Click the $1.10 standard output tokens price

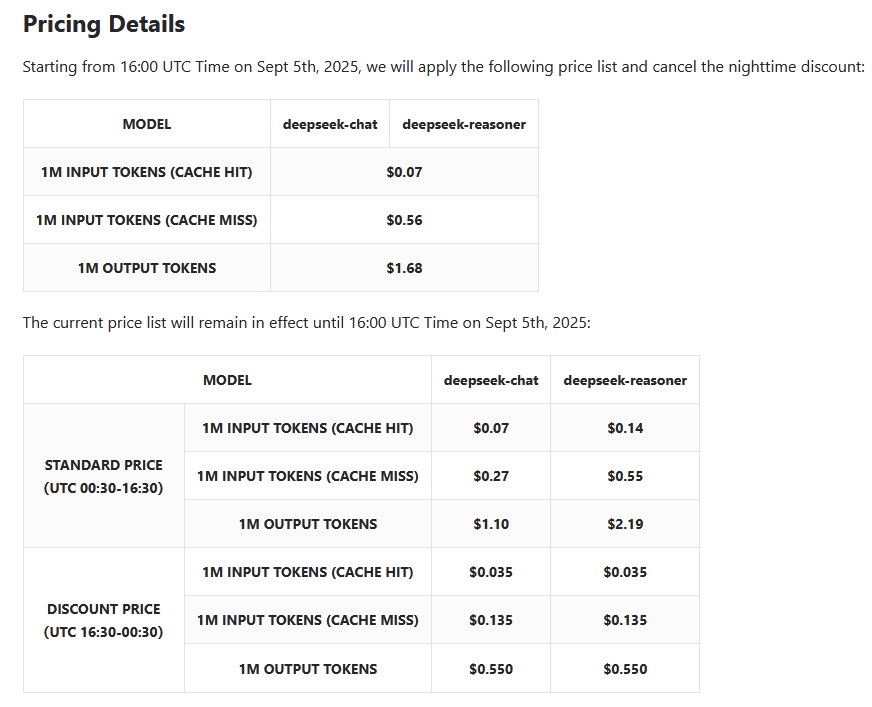(x=491, y=524)
